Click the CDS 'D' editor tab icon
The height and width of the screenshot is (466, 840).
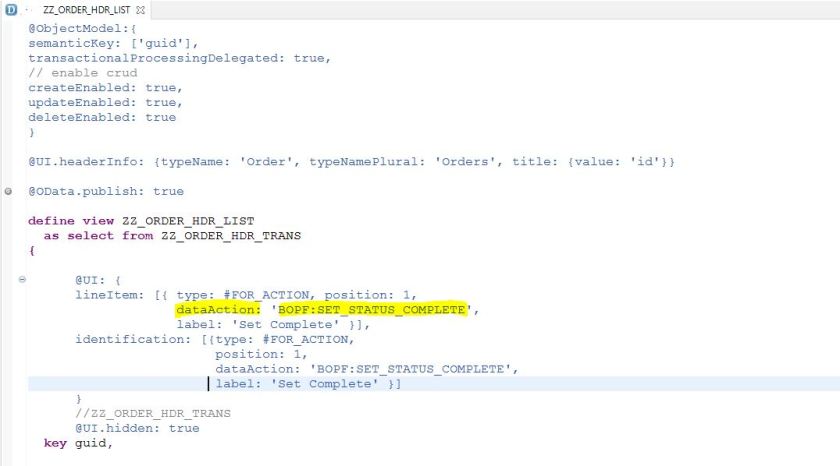click(x=11, y=10)
